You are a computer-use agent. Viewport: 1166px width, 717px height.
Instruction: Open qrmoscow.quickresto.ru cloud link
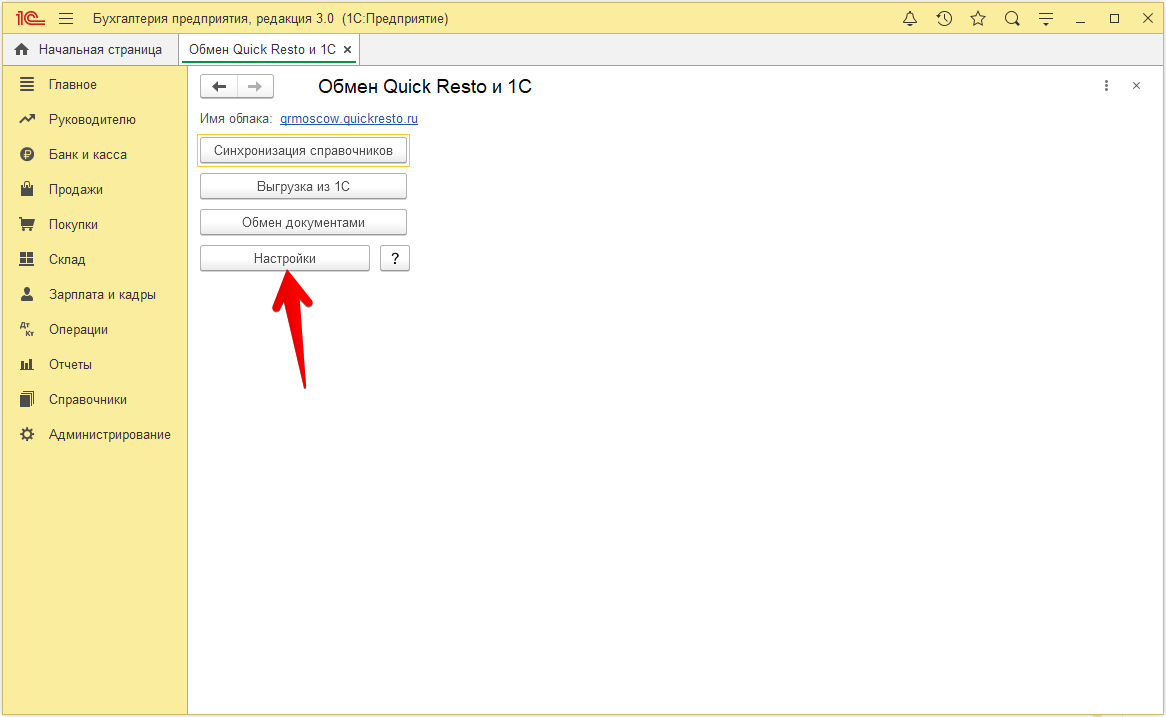point(349,119)
